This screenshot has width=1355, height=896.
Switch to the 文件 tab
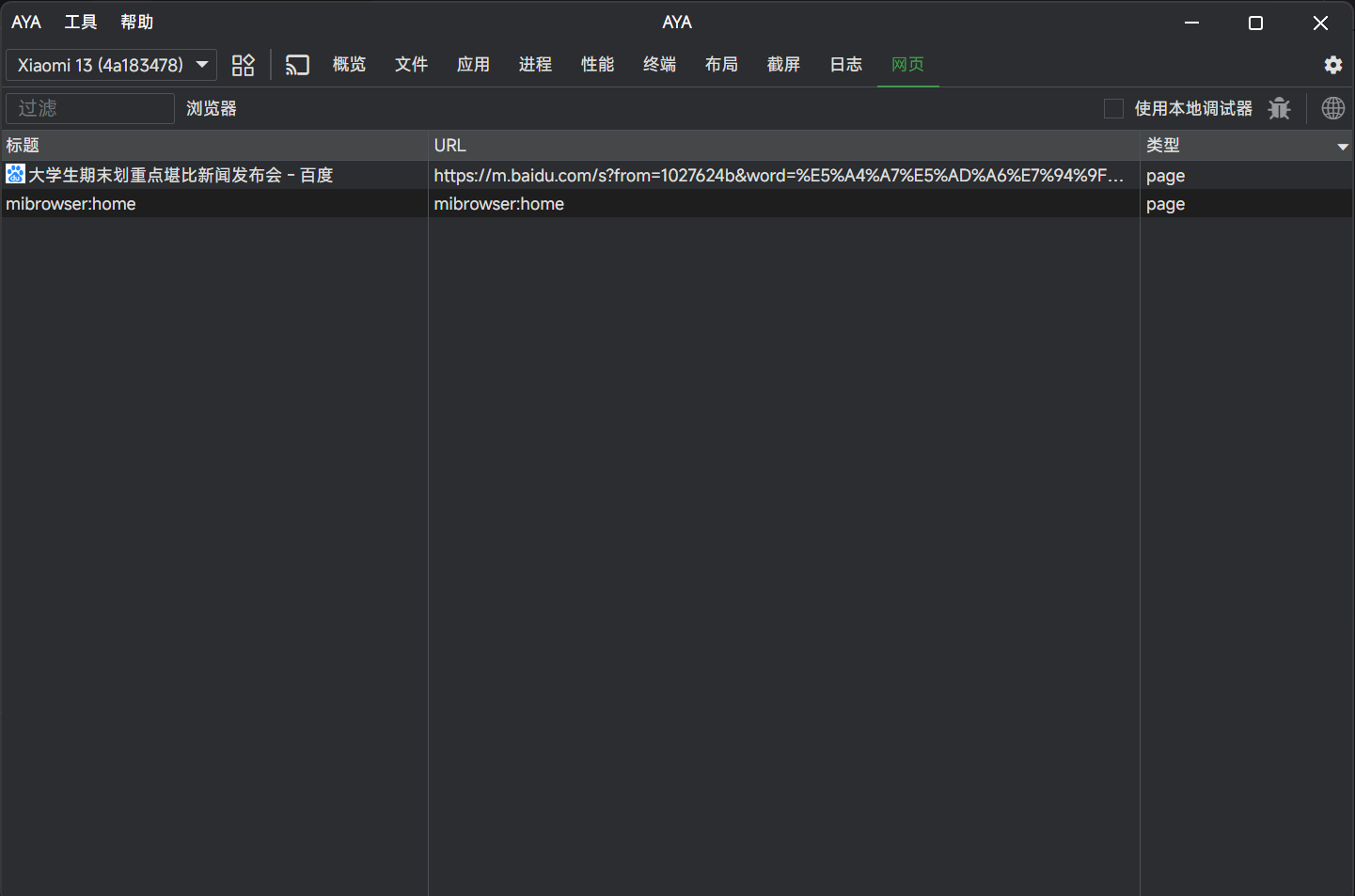[x=411, y=64]
